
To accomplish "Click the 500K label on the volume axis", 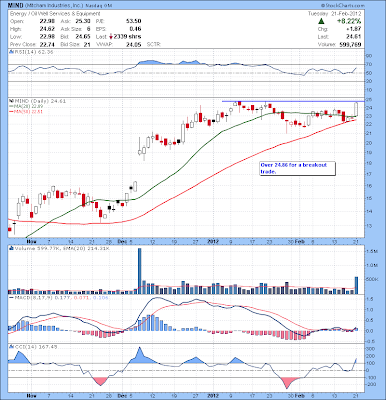I will [373, 279].
